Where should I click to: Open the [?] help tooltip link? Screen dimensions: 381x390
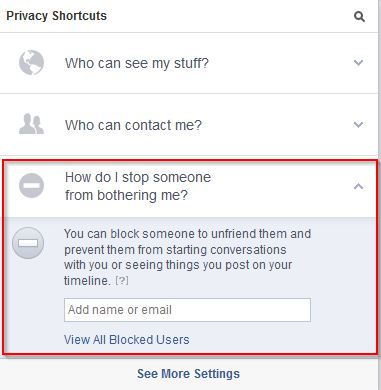point(122,281)
